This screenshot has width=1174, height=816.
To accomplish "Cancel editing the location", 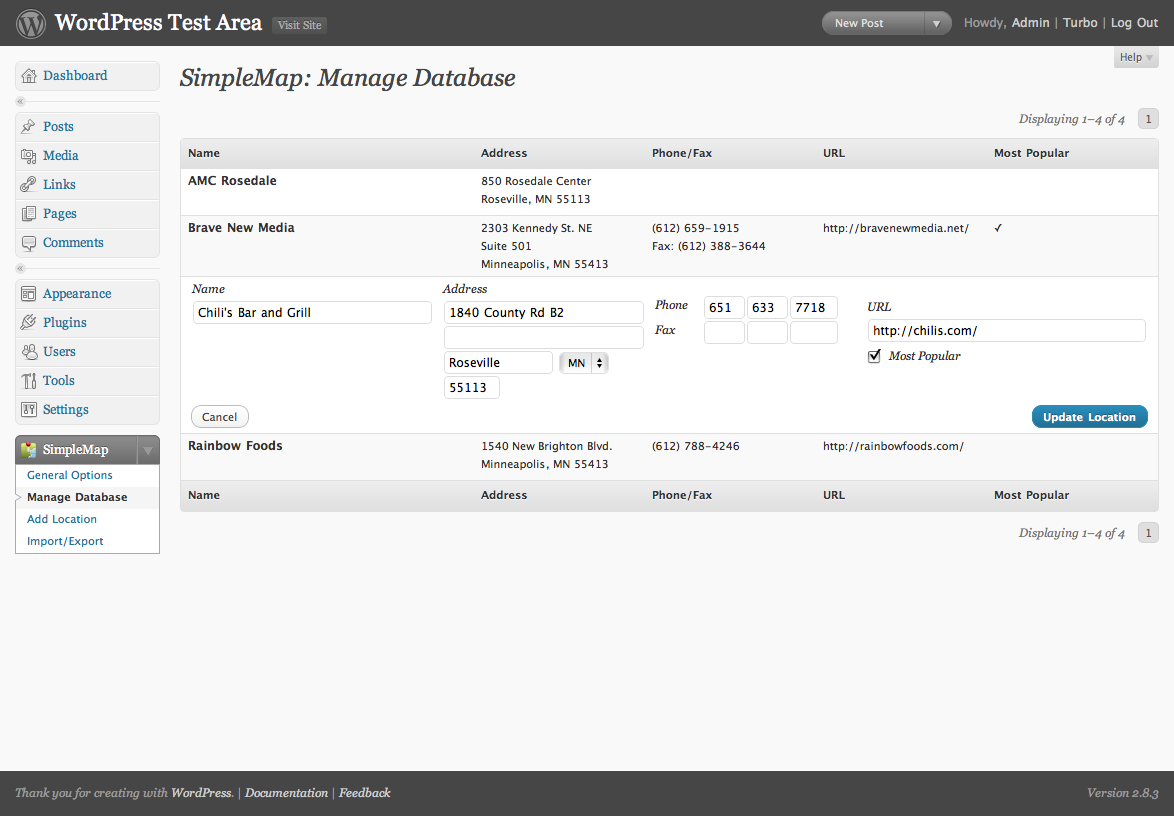I will (219, 417).
